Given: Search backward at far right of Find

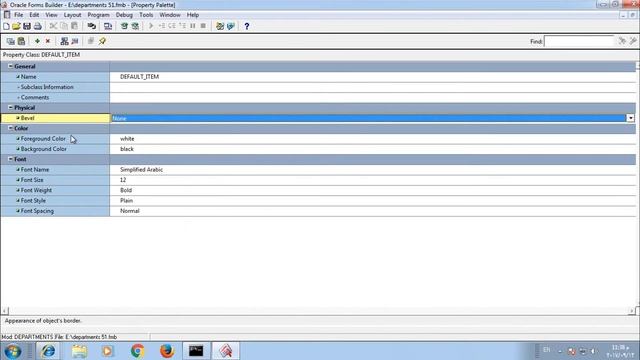Looking at the screenshot, I should pyautogui.click(x=633, y=41).
